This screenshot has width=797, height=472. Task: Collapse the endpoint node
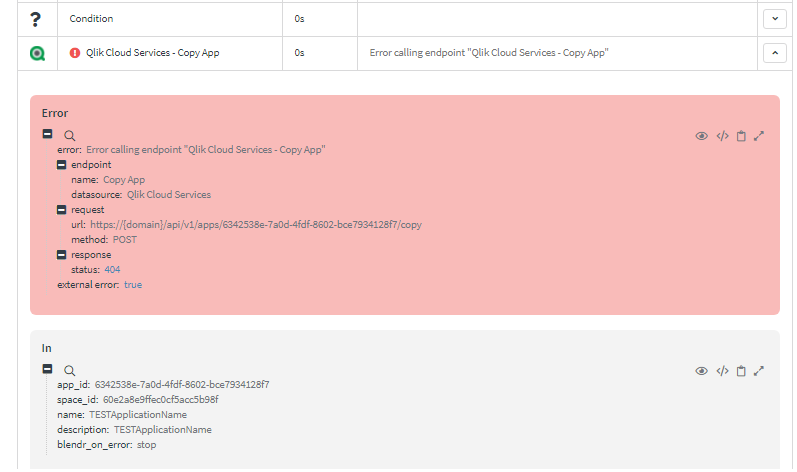pos(61,165)
